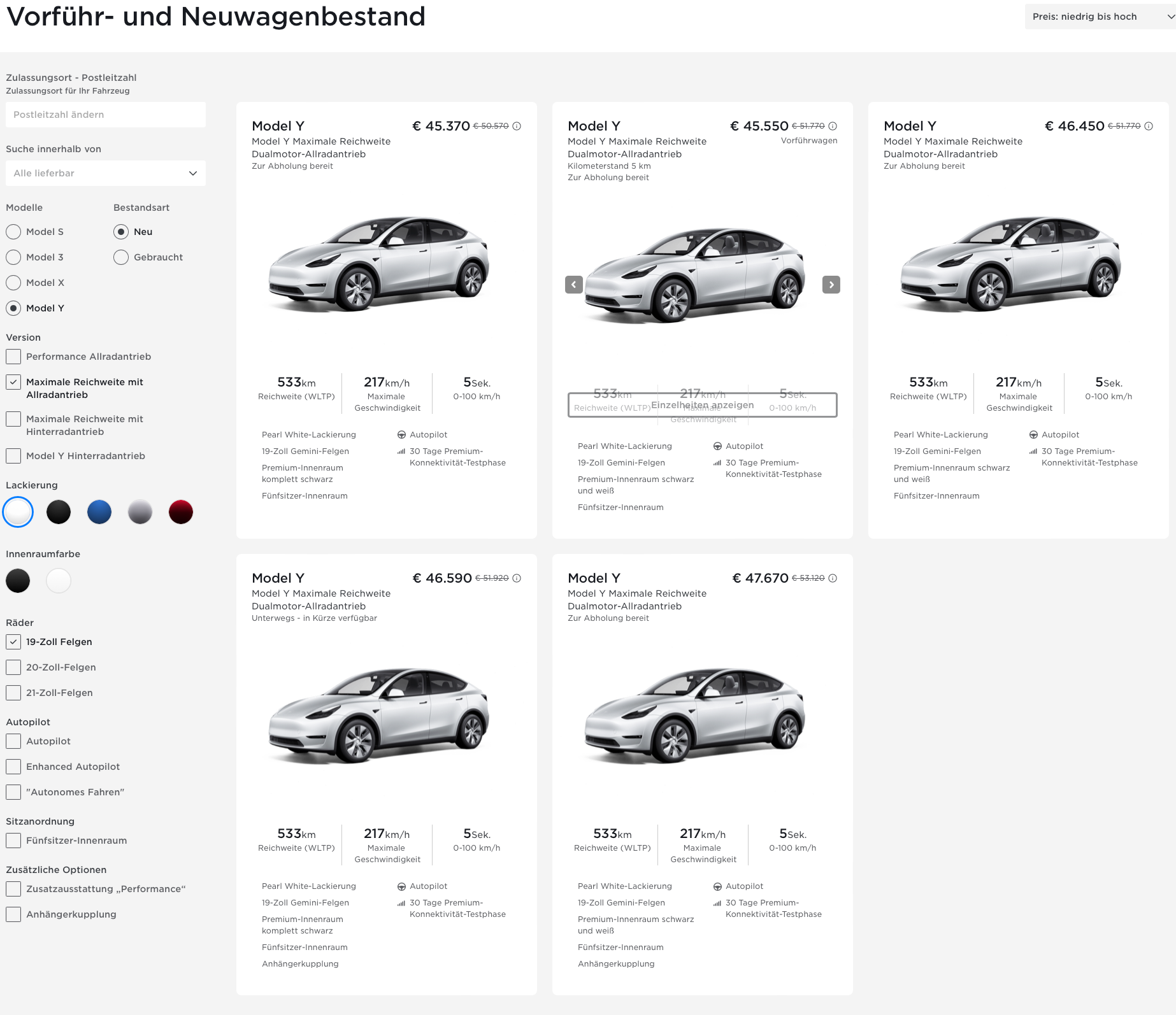Check Zusatzausstattung „Performance“ option
The height and width of the screenshot is (1015, 1176).
(x=13, y=889)
